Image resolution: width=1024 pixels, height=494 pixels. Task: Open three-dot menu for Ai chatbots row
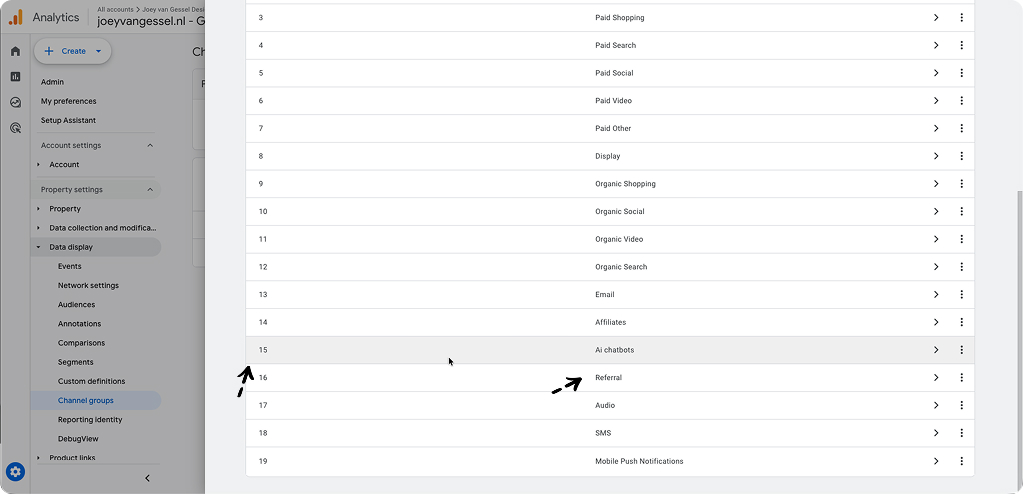point(961,350)
